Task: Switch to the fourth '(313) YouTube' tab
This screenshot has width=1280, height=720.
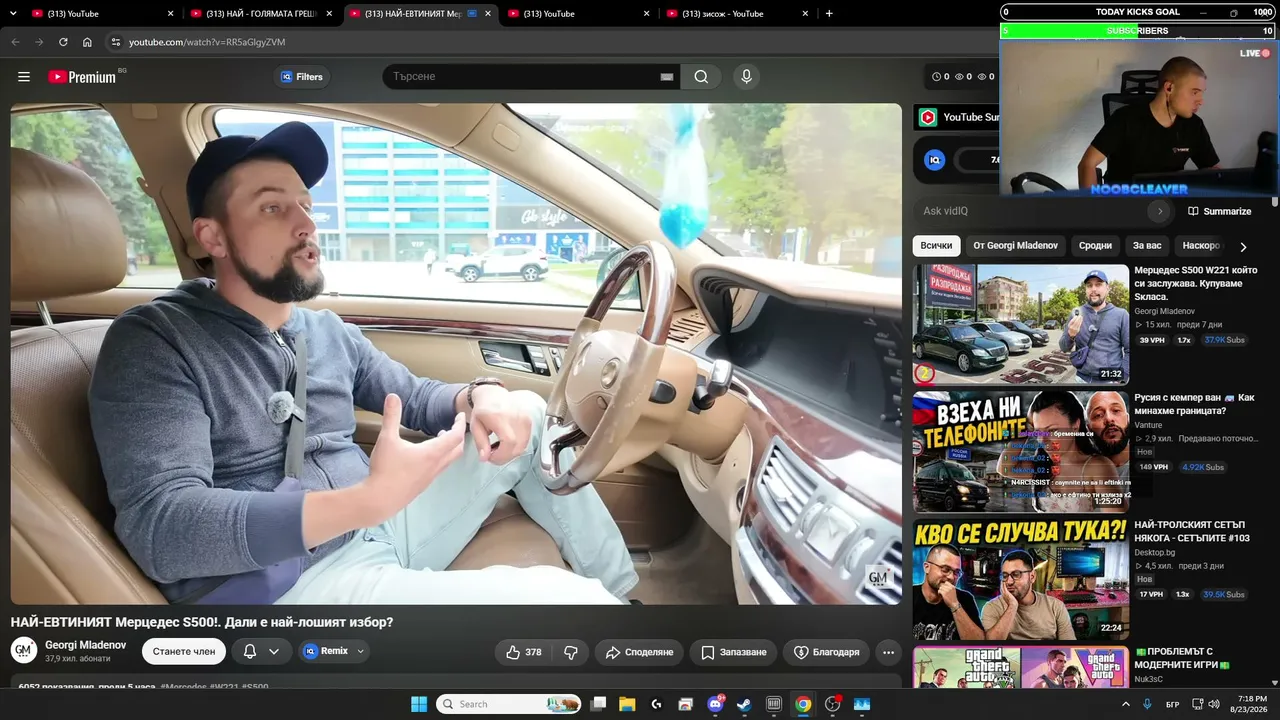Action: 578,14
